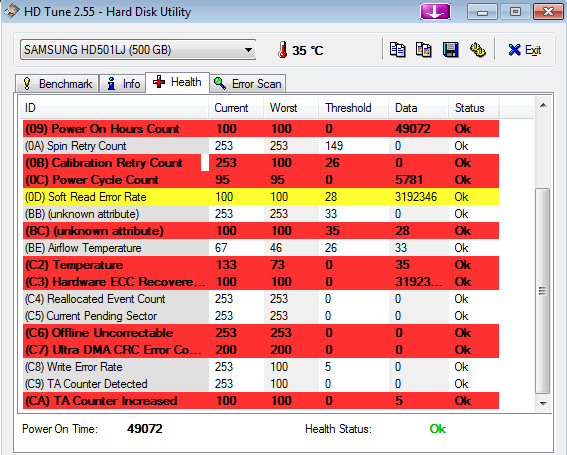Switch to the Info tab
Image resolution: width=567 pixels, height=455 pixels.
[x=123, y=84]
